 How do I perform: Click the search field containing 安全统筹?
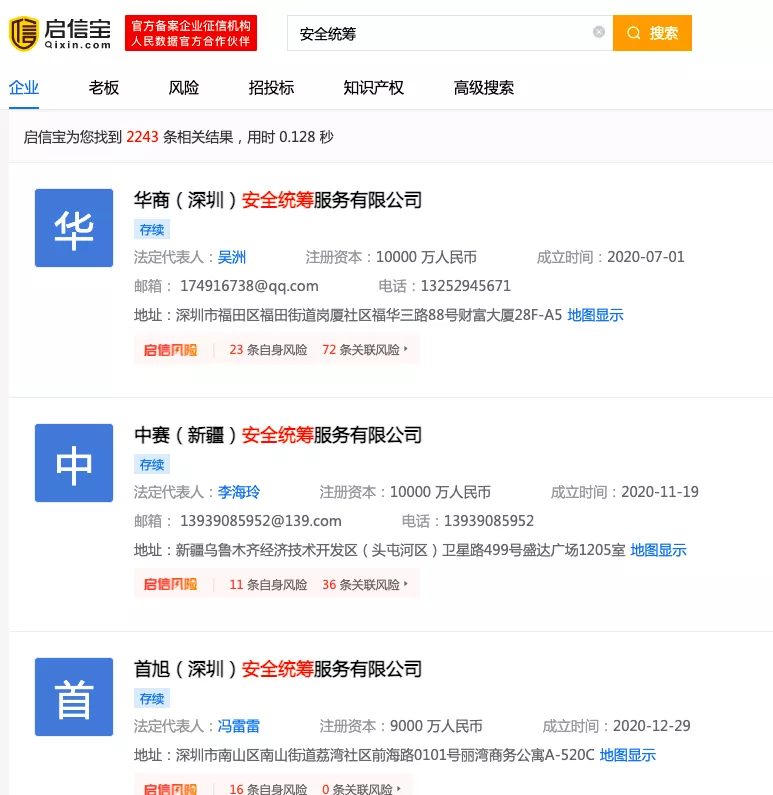450,33
